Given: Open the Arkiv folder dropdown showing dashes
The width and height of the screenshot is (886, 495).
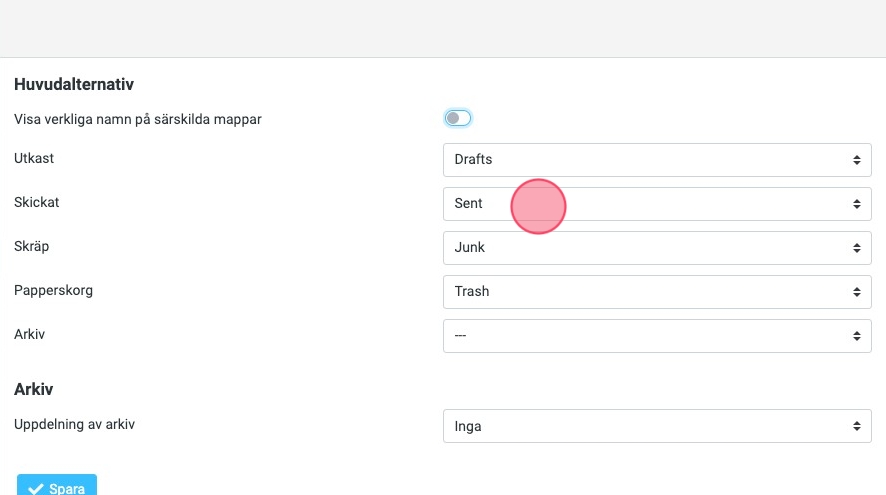Looking at the screenshot, I should 656,336.
